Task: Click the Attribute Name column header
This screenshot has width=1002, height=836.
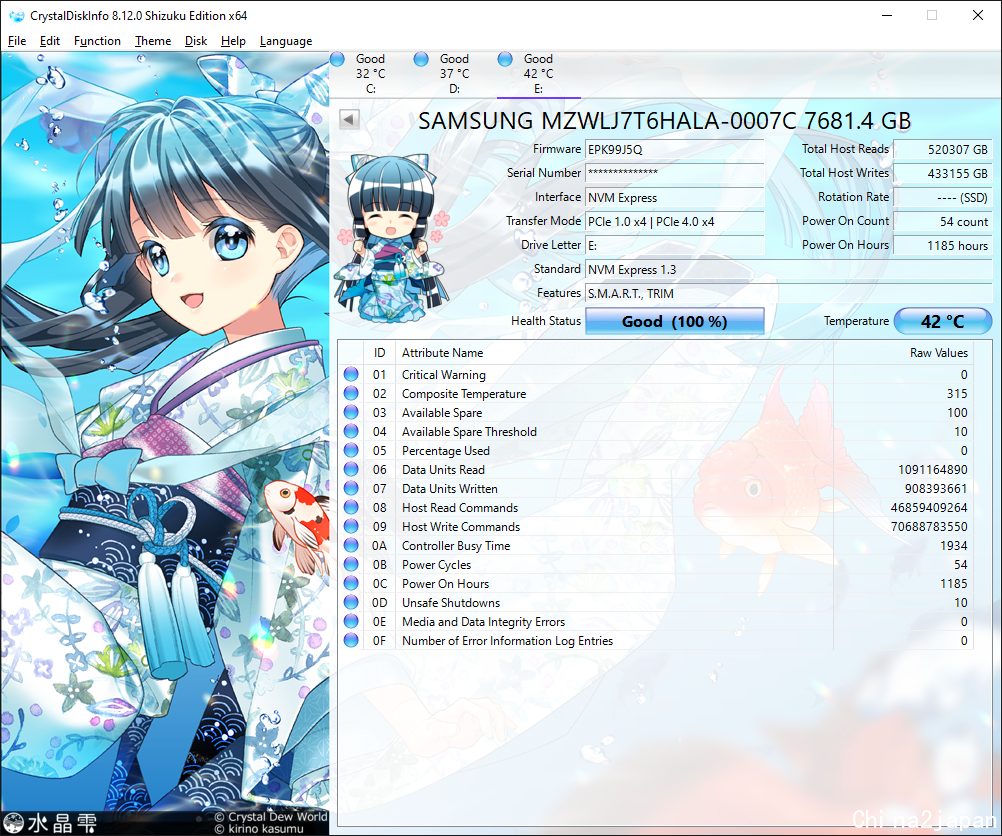Action: (x=614, y=353)
